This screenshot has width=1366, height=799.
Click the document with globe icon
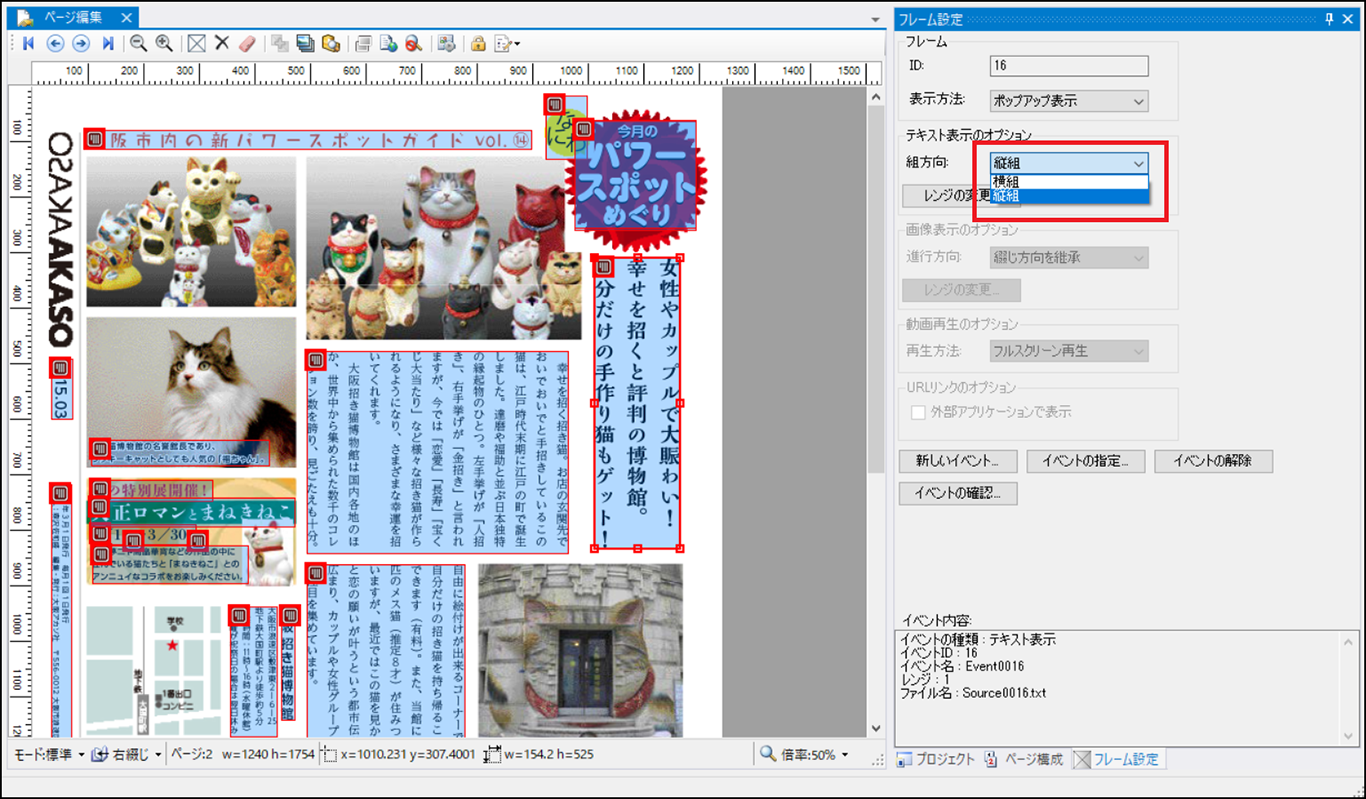[x=389, y=43]
